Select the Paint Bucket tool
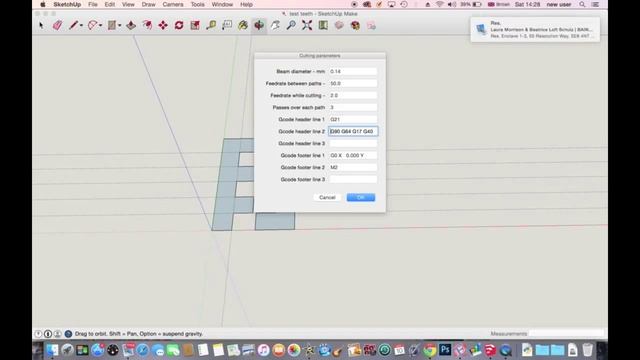This screenshot has height=360, width=640. [243, 25]
